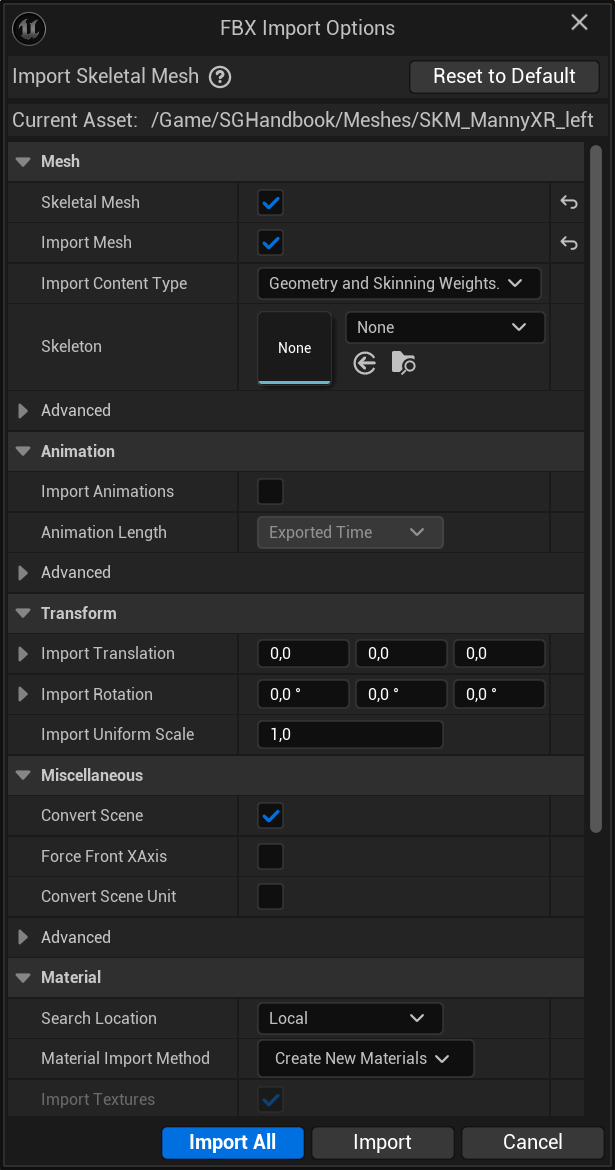Open the Material Import Method dropdown
Screen dimensions: 615x1170
tap(365, 1058)
